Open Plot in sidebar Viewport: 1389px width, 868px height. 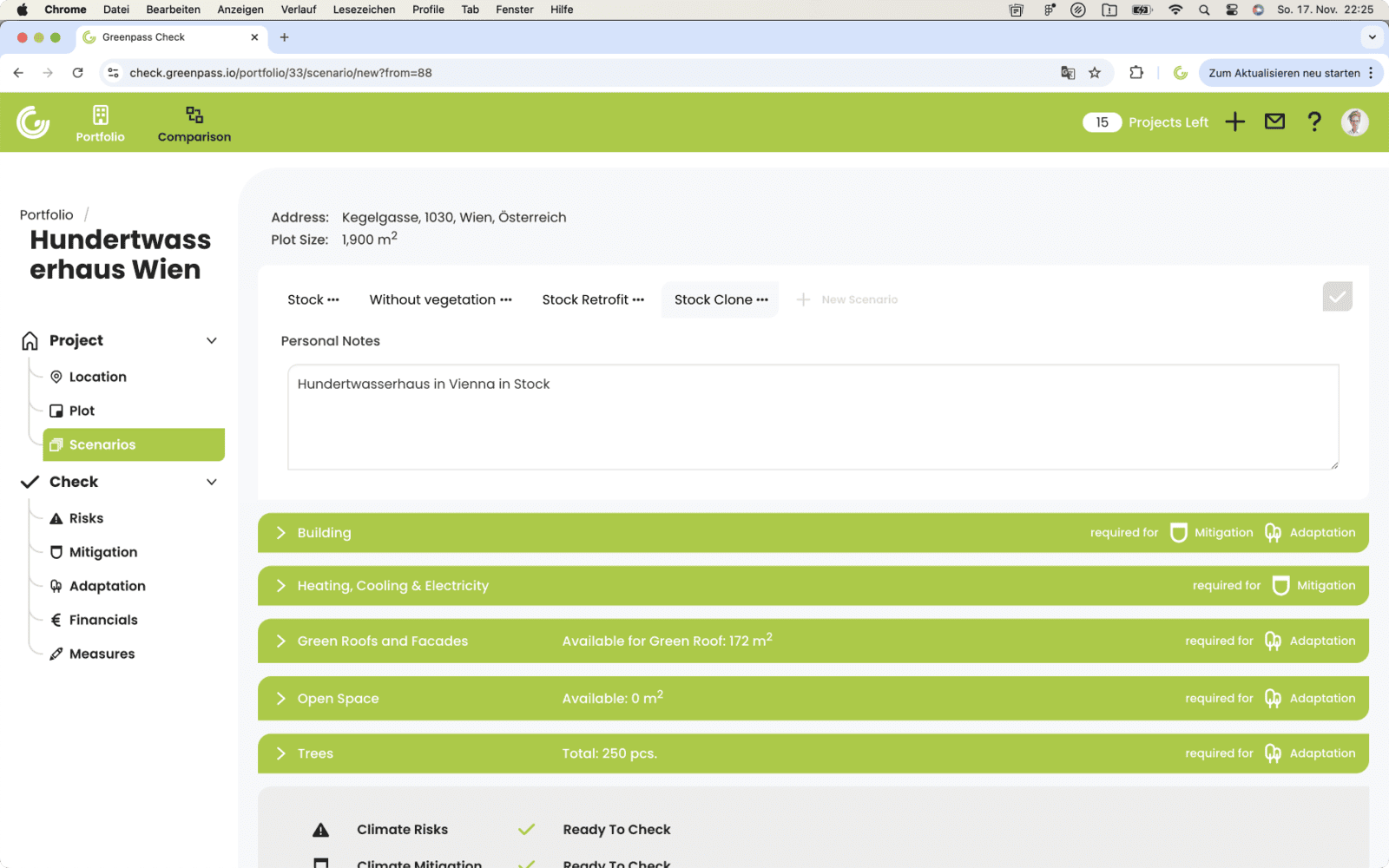82,411
